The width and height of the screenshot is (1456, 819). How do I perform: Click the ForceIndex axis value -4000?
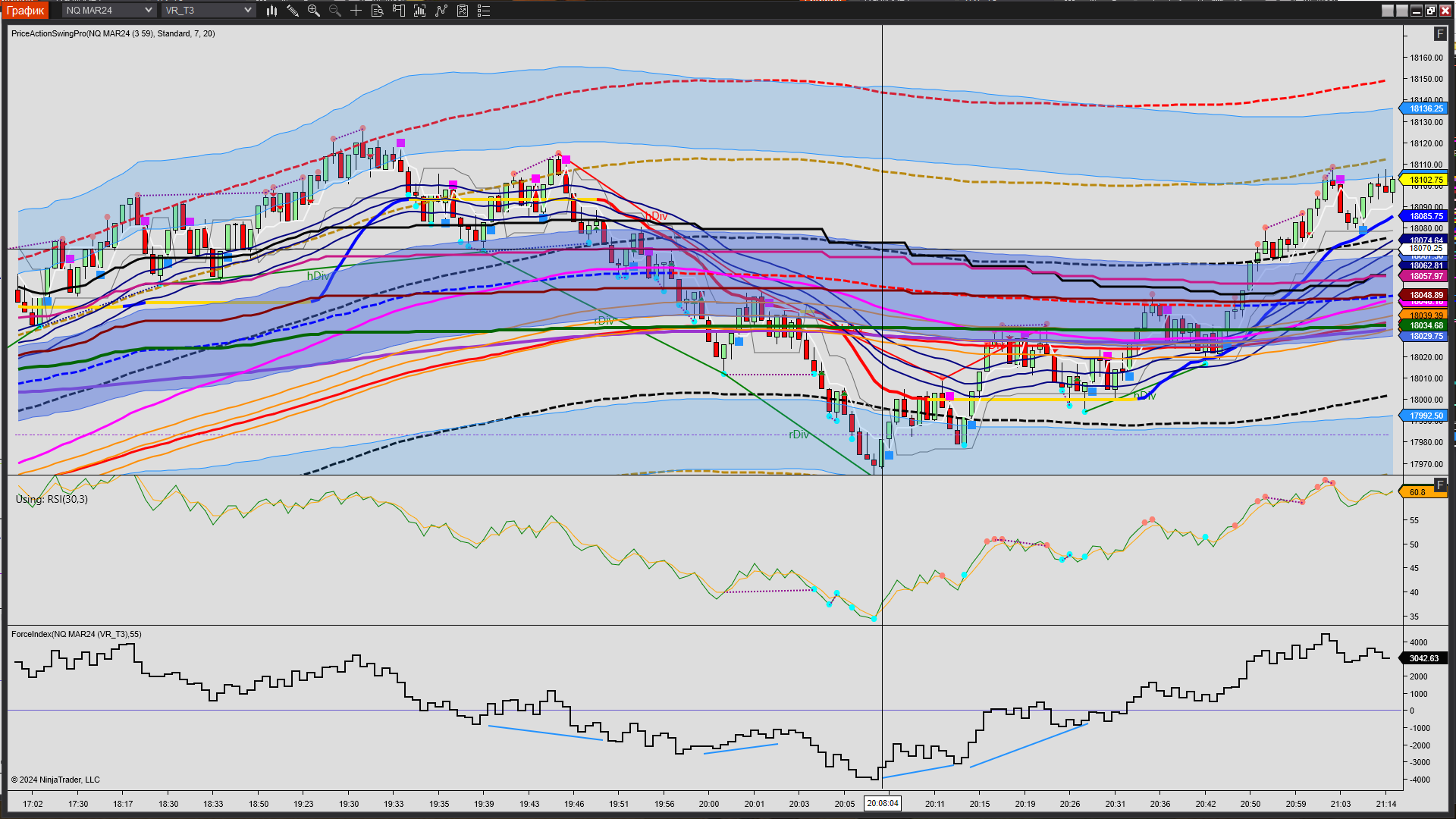click(x=1418, y=780)
